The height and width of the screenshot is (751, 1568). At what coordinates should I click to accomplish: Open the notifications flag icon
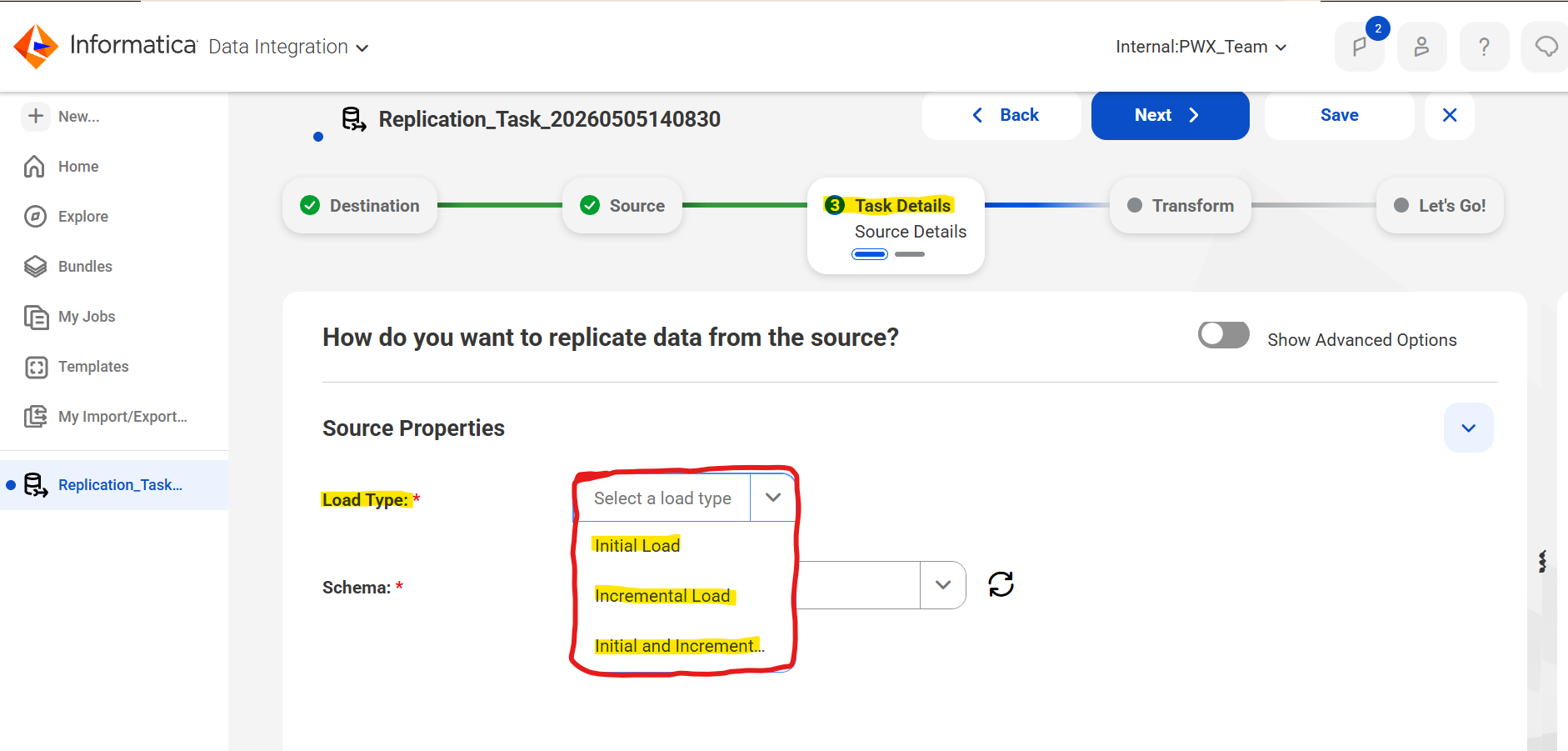pos(1359,47)
